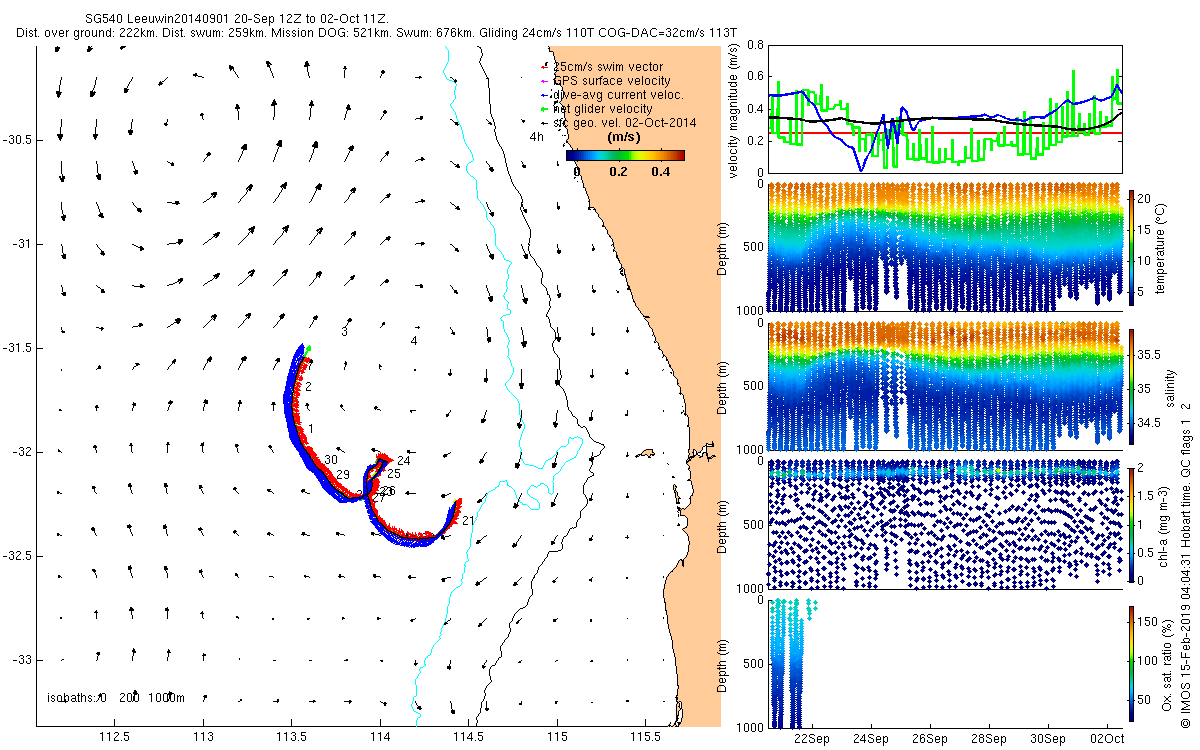Click the 26Sep date tick label
Image resolution: width=1200 pixels, height=750 pixels.
[x=930, y=738]
